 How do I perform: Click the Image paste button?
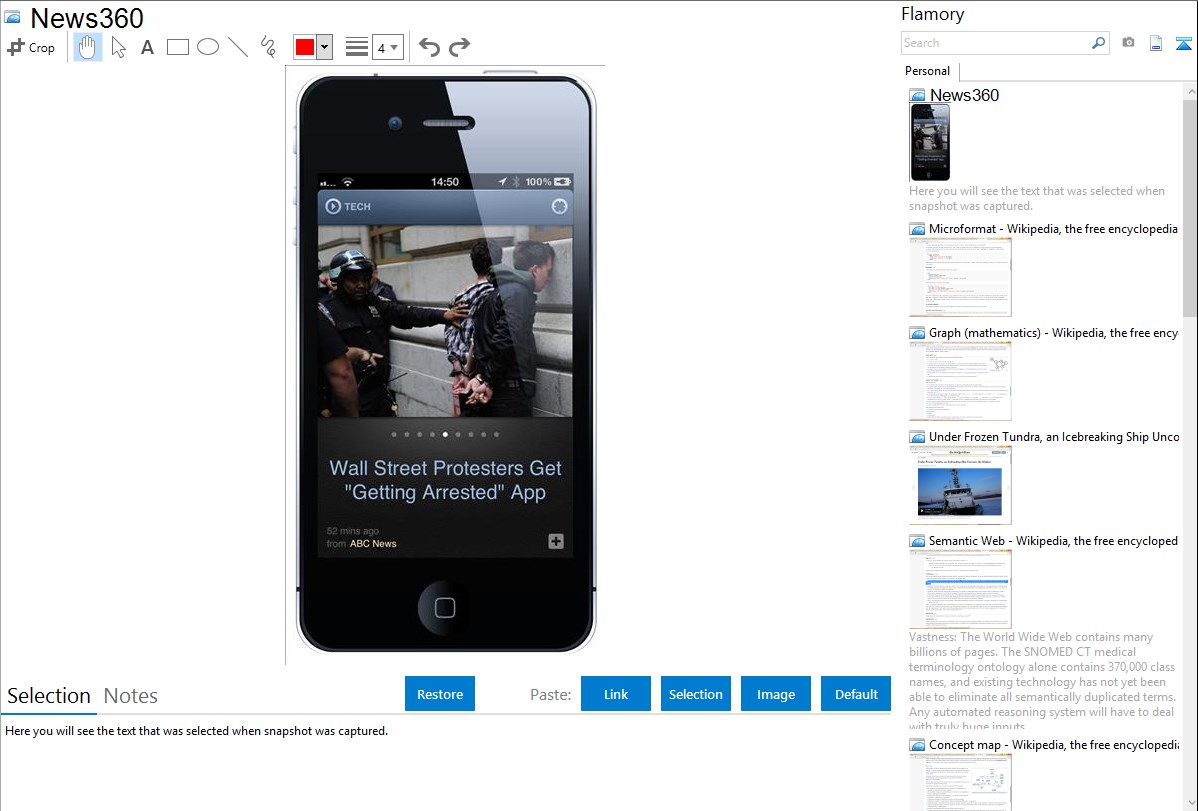pyautogui.click(x=775, y=694)
